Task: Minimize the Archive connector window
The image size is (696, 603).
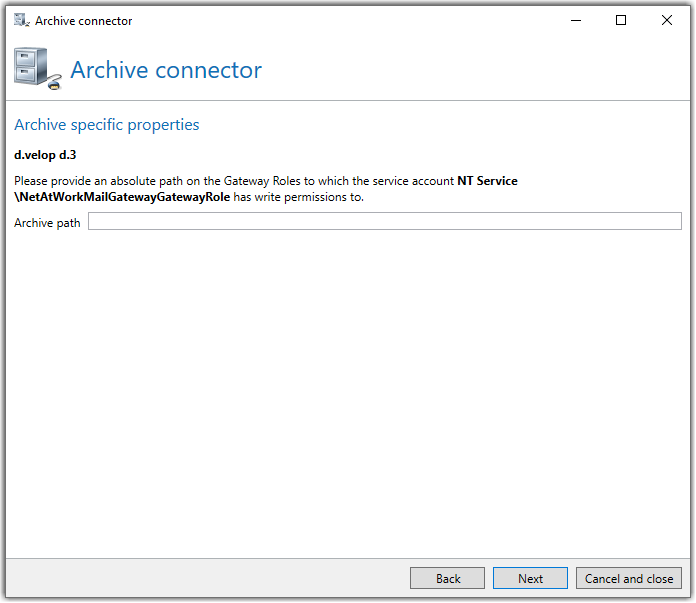Action: (576, 20)
